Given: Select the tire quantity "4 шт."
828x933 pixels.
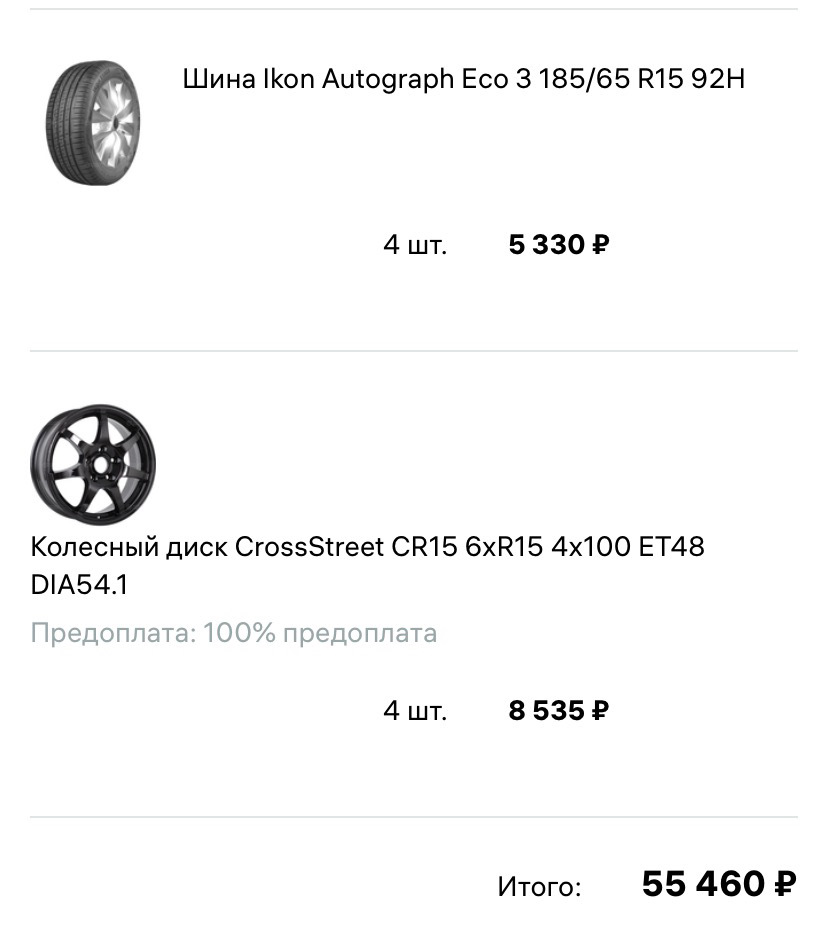Looking at the screenshot, I should (415, 245).
